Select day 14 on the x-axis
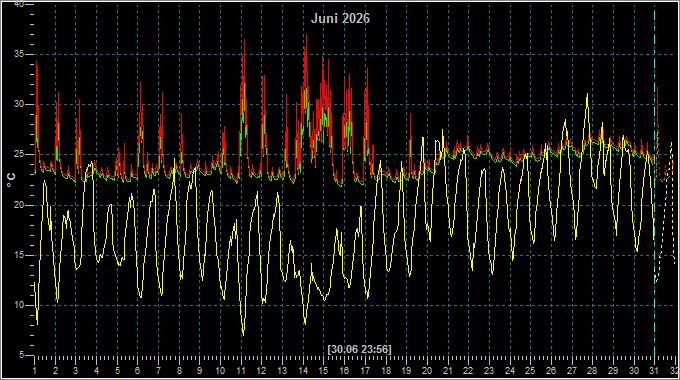The width and height of the screenshot is (680, 380). click(x=303, y=371)
